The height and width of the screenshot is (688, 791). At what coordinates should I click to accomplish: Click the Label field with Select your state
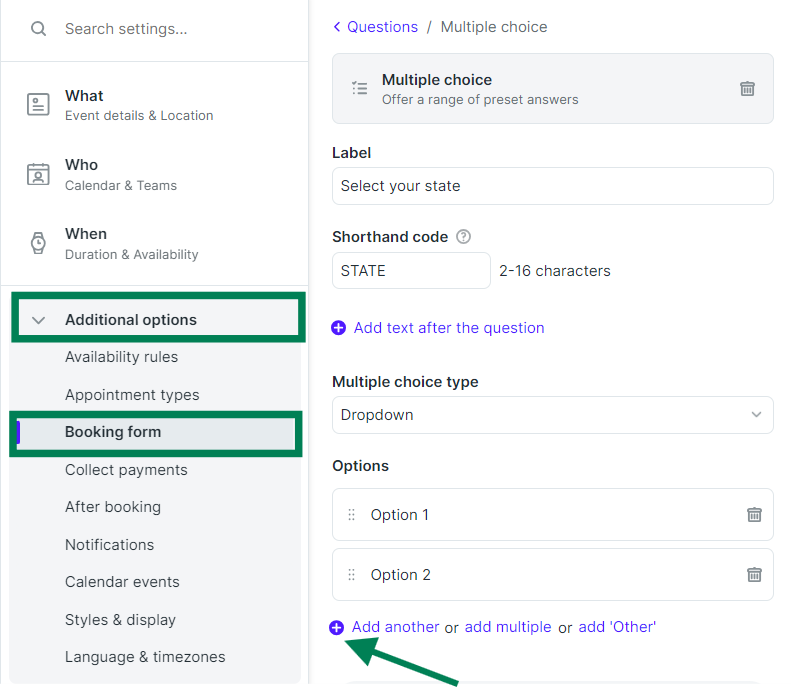click(x=552, y=186)
